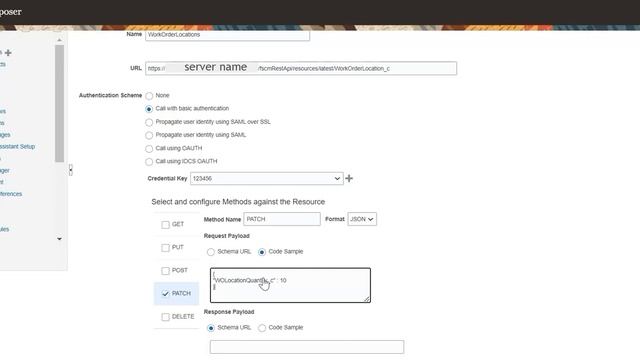Select Call using IDCS OAUTH option

coord(149,162)
